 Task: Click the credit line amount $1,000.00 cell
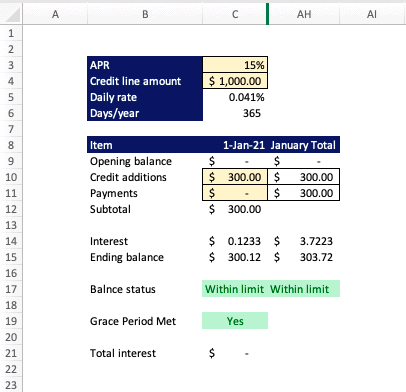click(235, 81)
